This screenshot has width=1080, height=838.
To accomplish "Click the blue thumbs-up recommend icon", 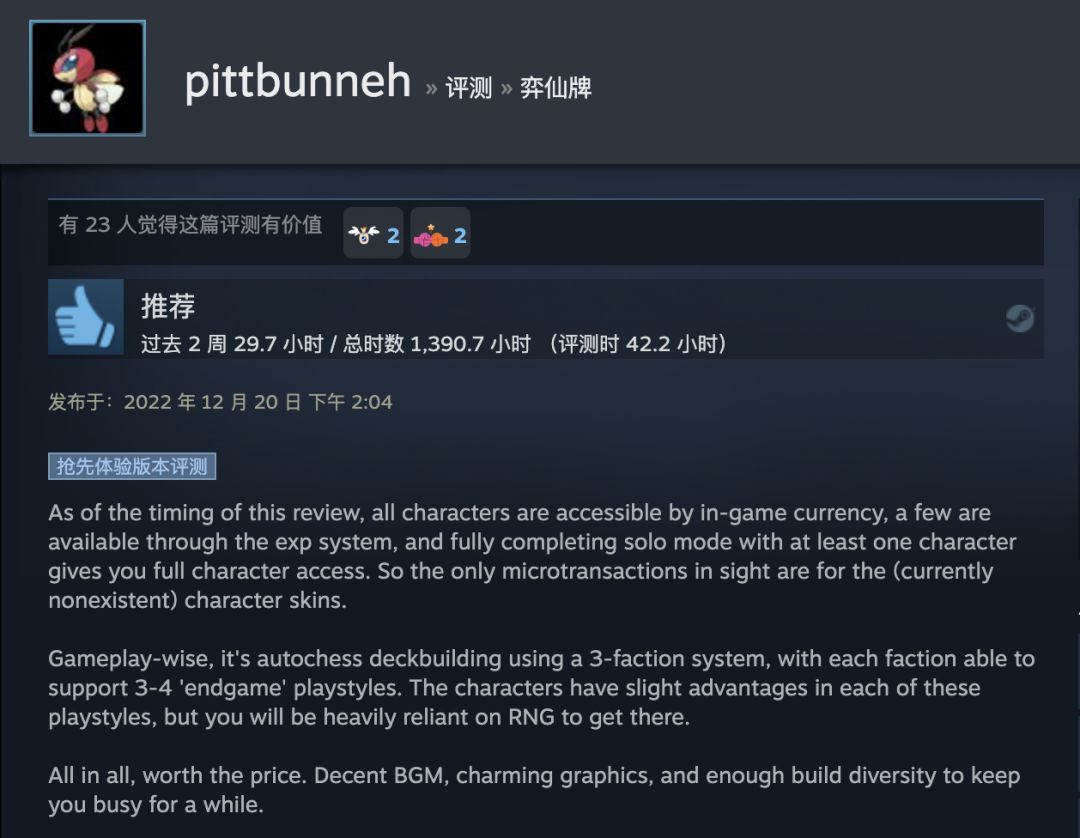I will point(86,317).
